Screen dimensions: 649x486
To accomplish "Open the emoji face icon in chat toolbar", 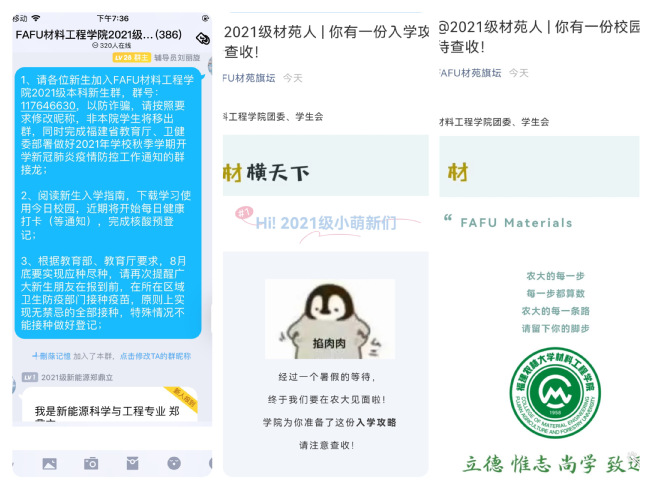I will point(173,464).
